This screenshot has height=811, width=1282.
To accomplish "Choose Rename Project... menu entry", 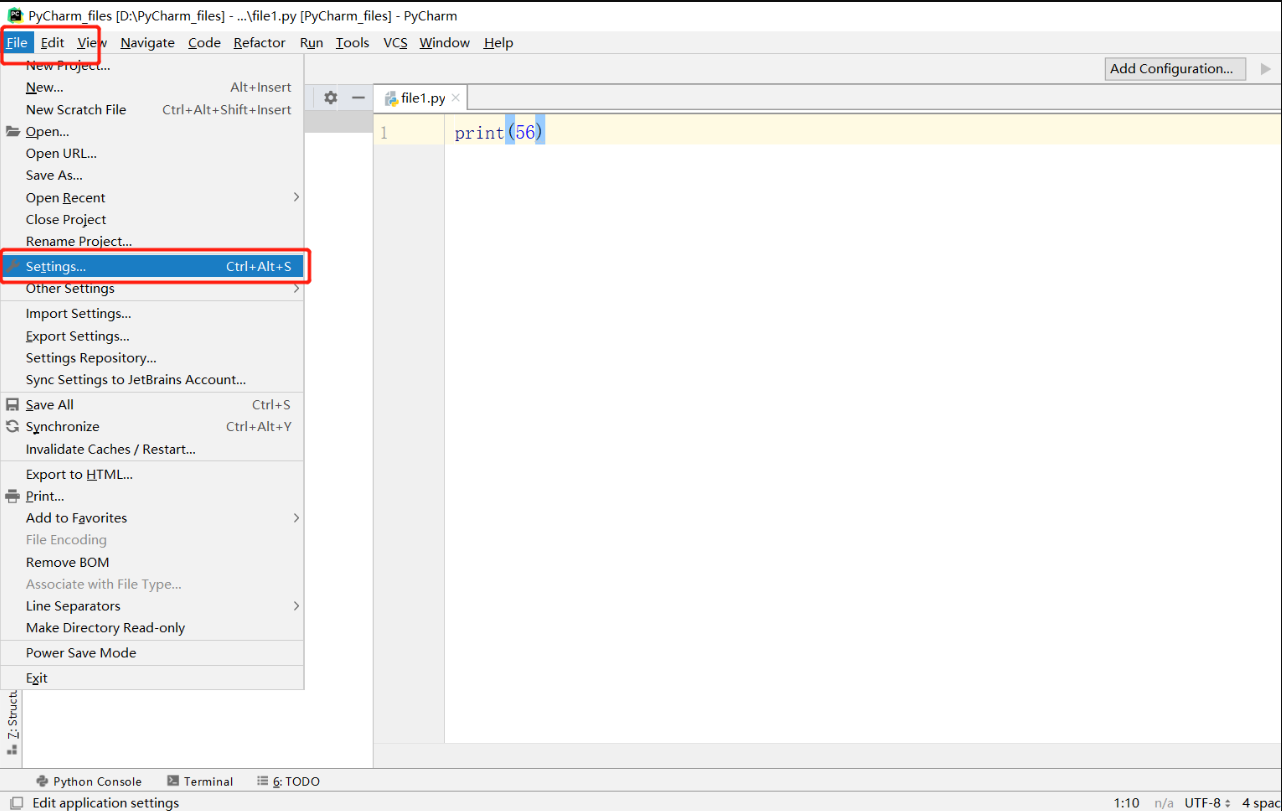I will [x=152, y=241].
